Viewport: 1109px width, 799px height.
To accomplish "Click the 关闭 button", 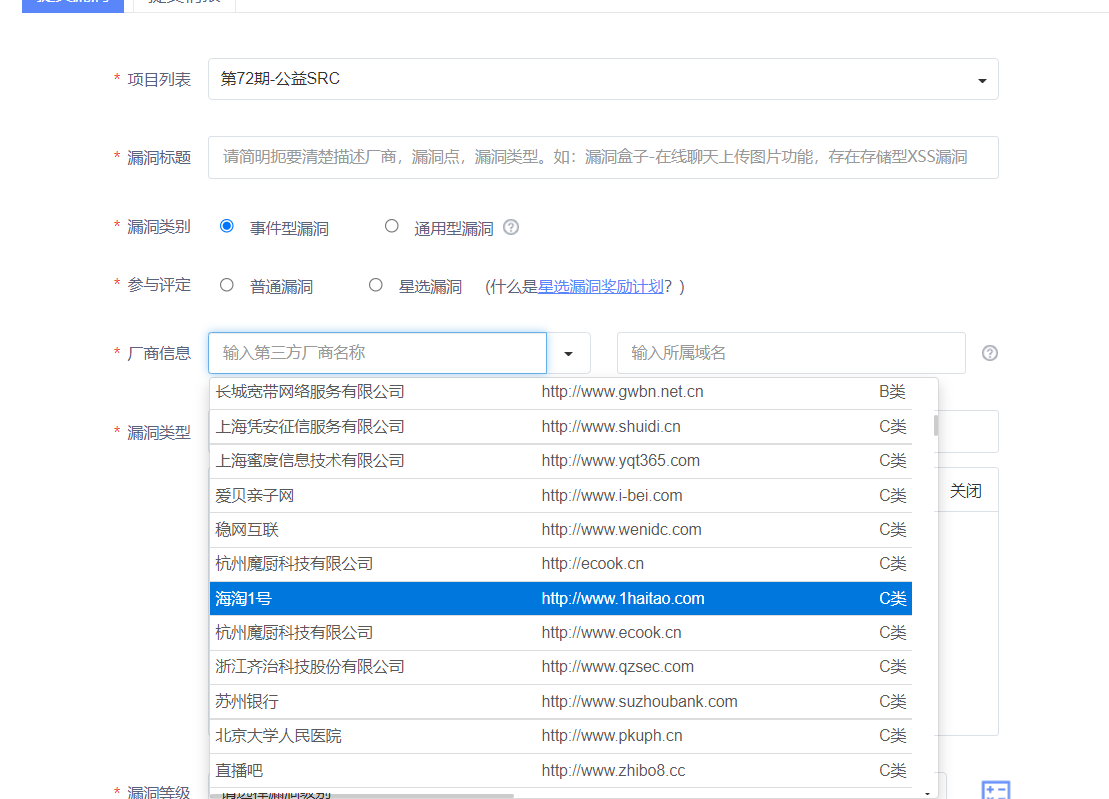I will (966, 490).
